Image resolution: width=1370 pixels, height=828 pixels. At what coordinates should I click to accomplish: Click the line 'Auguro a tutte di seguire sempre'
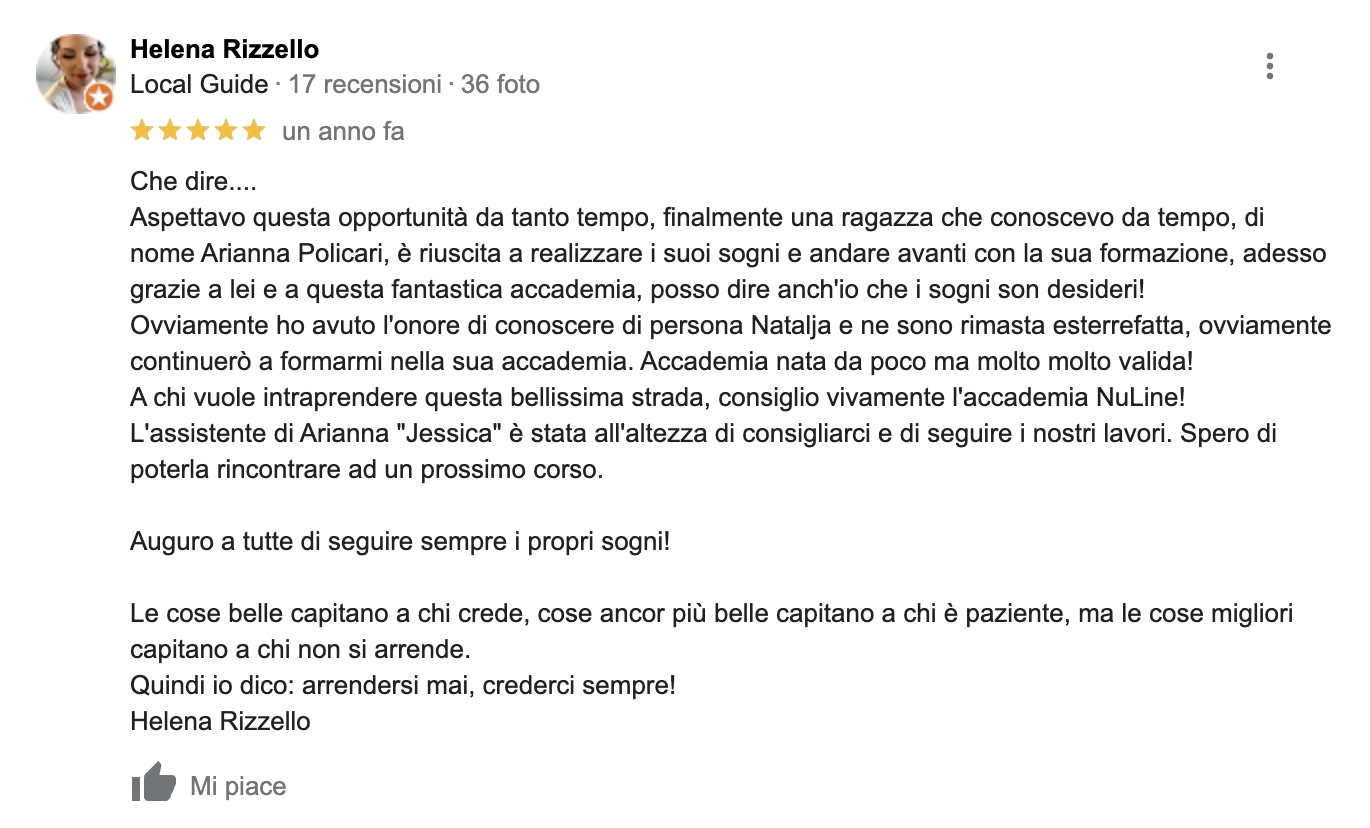[x=400, y=542]
